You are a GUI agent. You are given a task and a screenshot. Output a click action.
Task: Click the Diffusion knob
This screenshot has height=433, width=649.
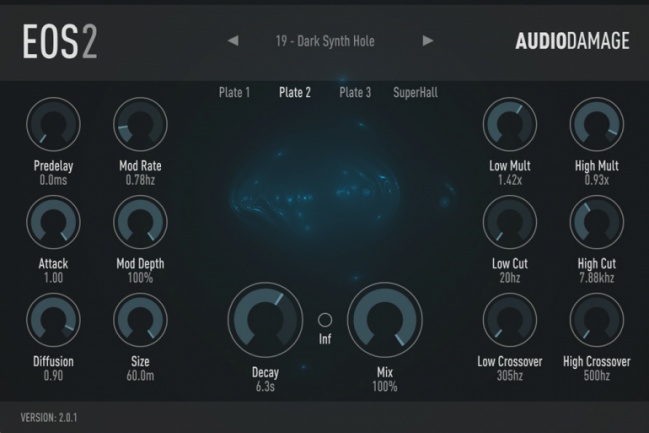point(53,320)
